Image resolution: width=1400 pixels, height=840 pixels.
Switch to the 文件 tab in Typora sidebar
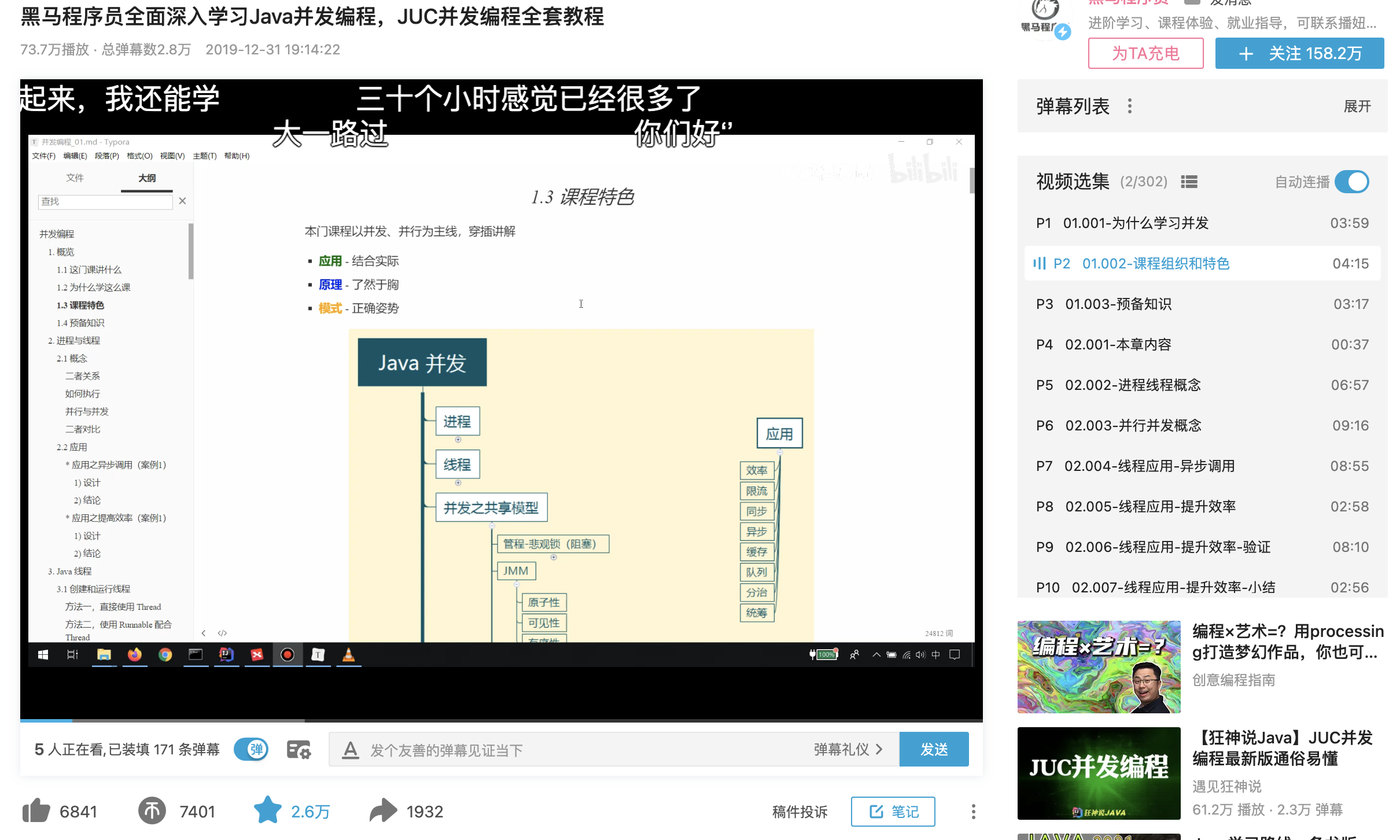click(x=75, y=178)
